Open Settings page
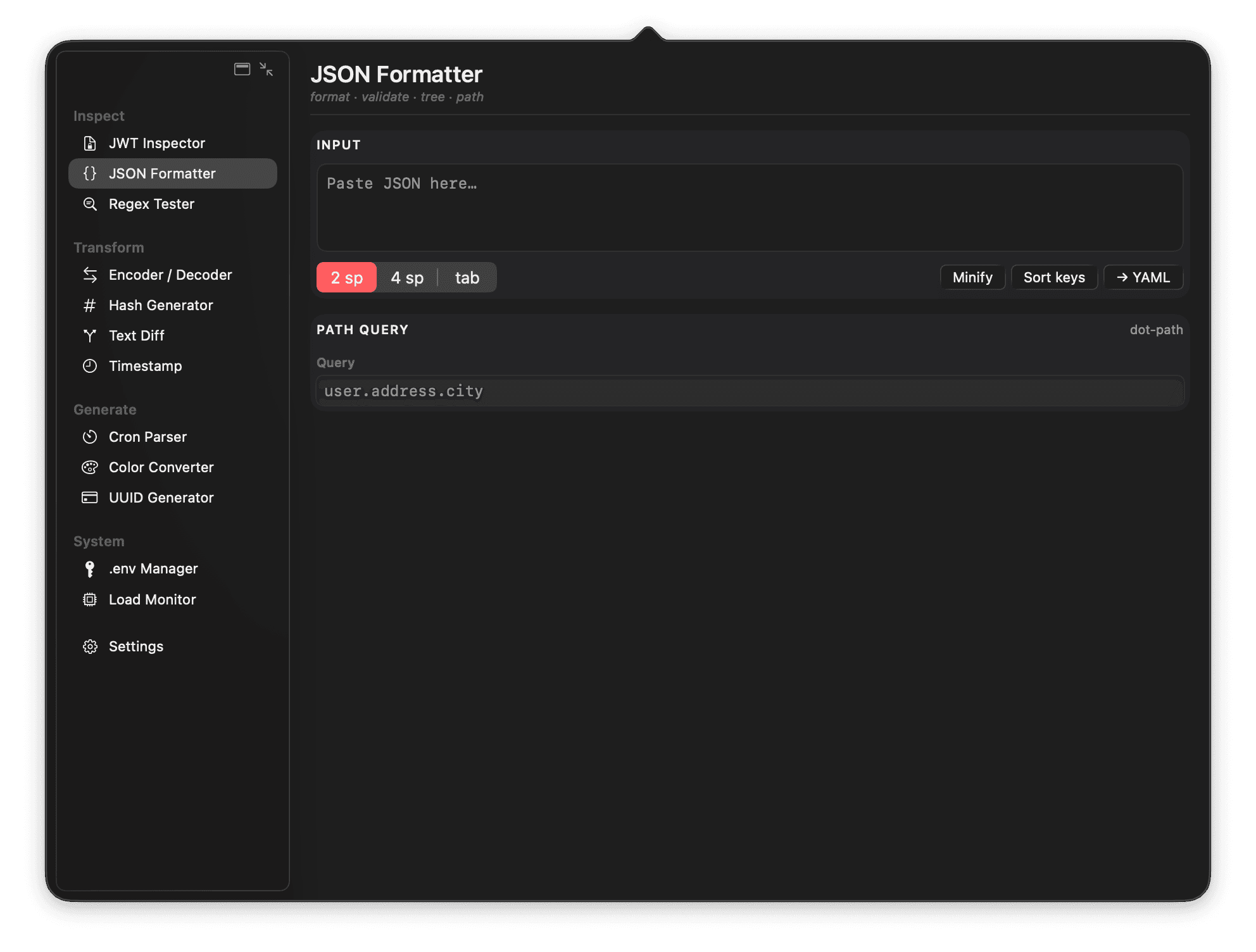Screen dimensions: 1256x952 click(x=173, y=646)
